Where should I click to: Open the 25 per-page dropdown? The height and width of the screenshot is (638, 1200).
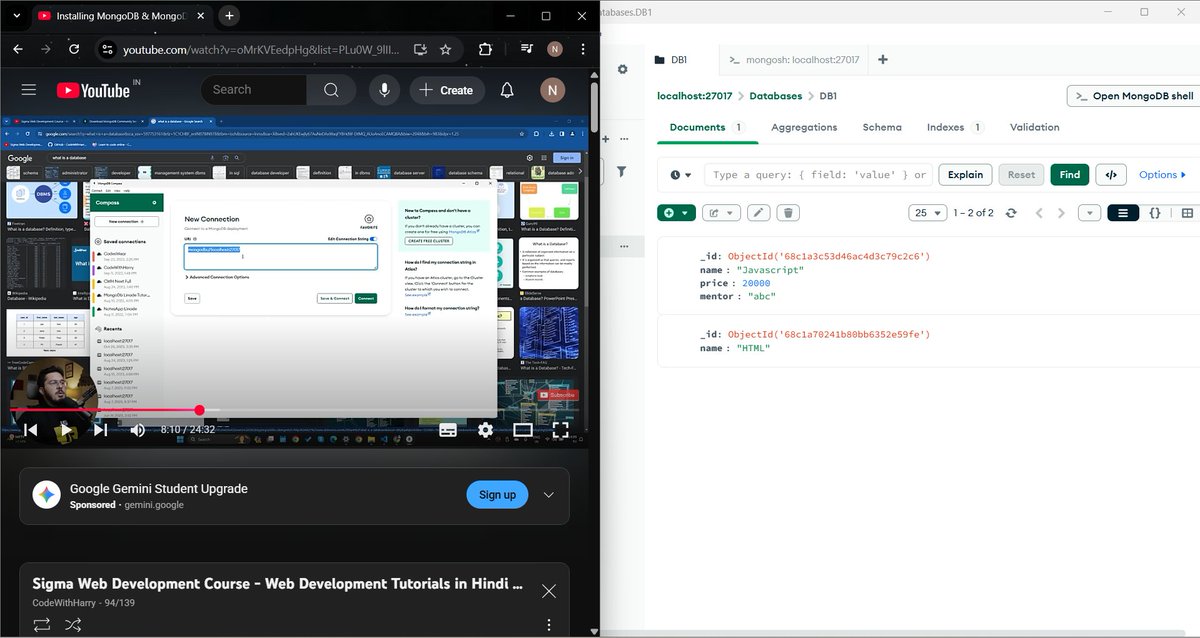pos(927,213)
